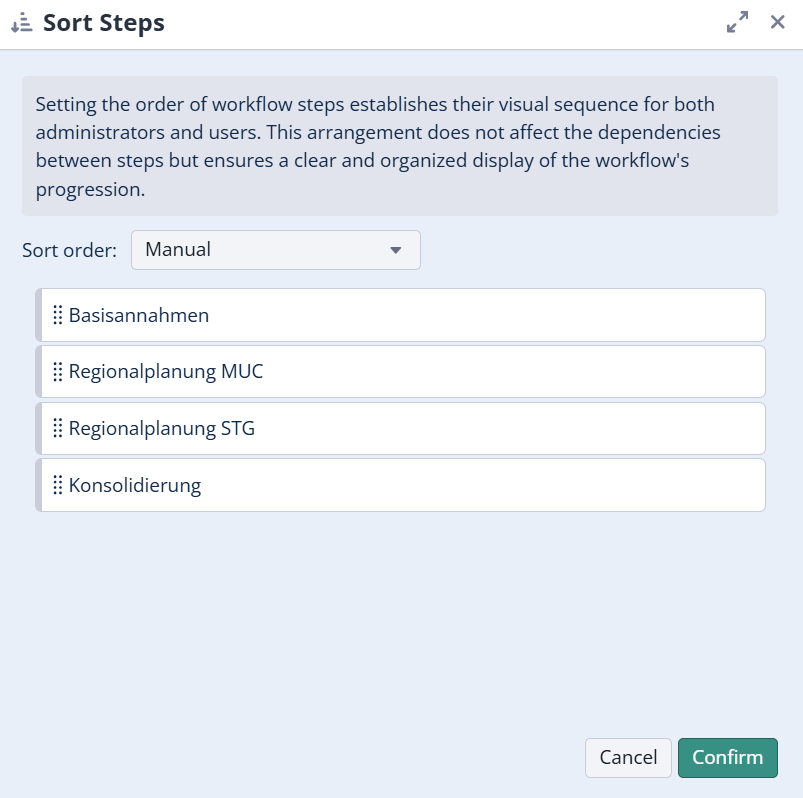Expand the dialog with the diagonal arrows icon
This screenshot has width=803, height=798.
pos(737,23)
